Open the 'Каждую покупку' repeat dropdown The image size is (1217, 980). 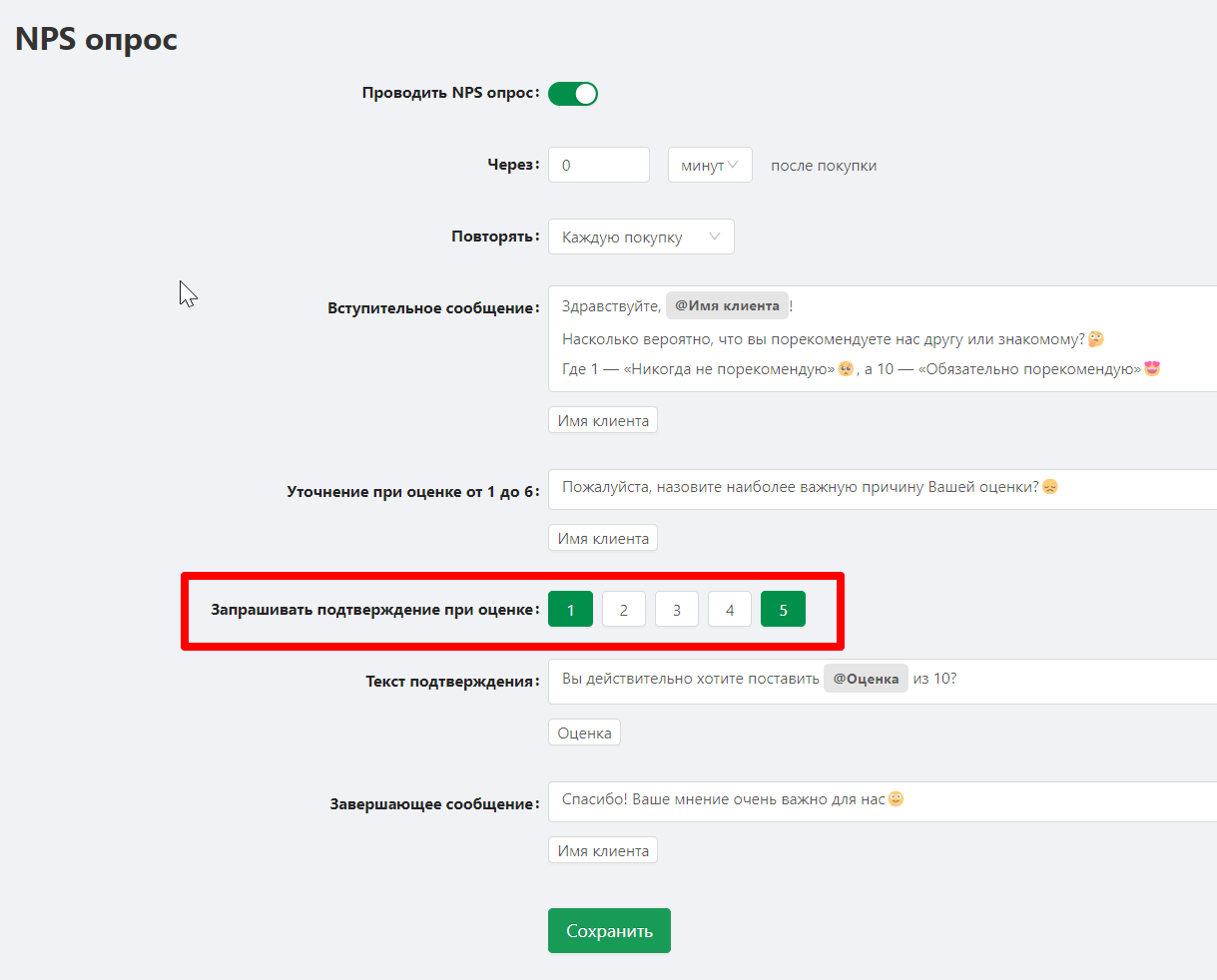(x=641, y=237)
